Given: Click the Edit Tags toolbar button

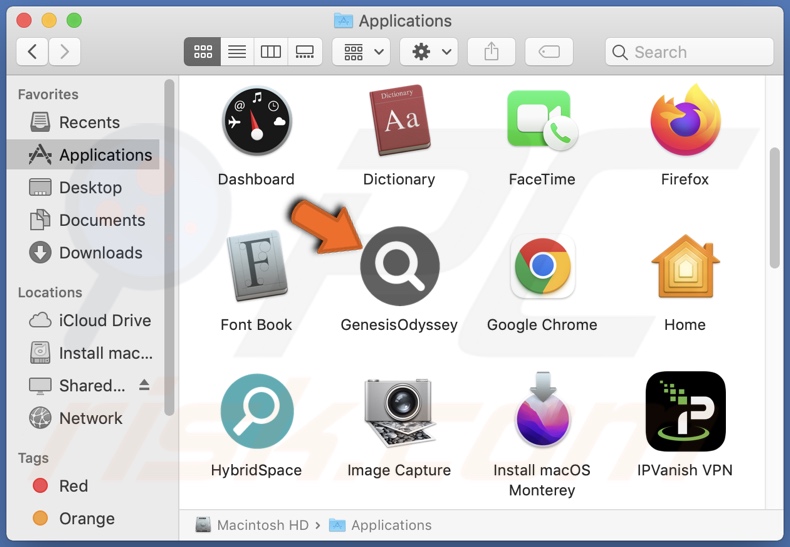Looking at the screenshot, I should click(x=549, y=51).
